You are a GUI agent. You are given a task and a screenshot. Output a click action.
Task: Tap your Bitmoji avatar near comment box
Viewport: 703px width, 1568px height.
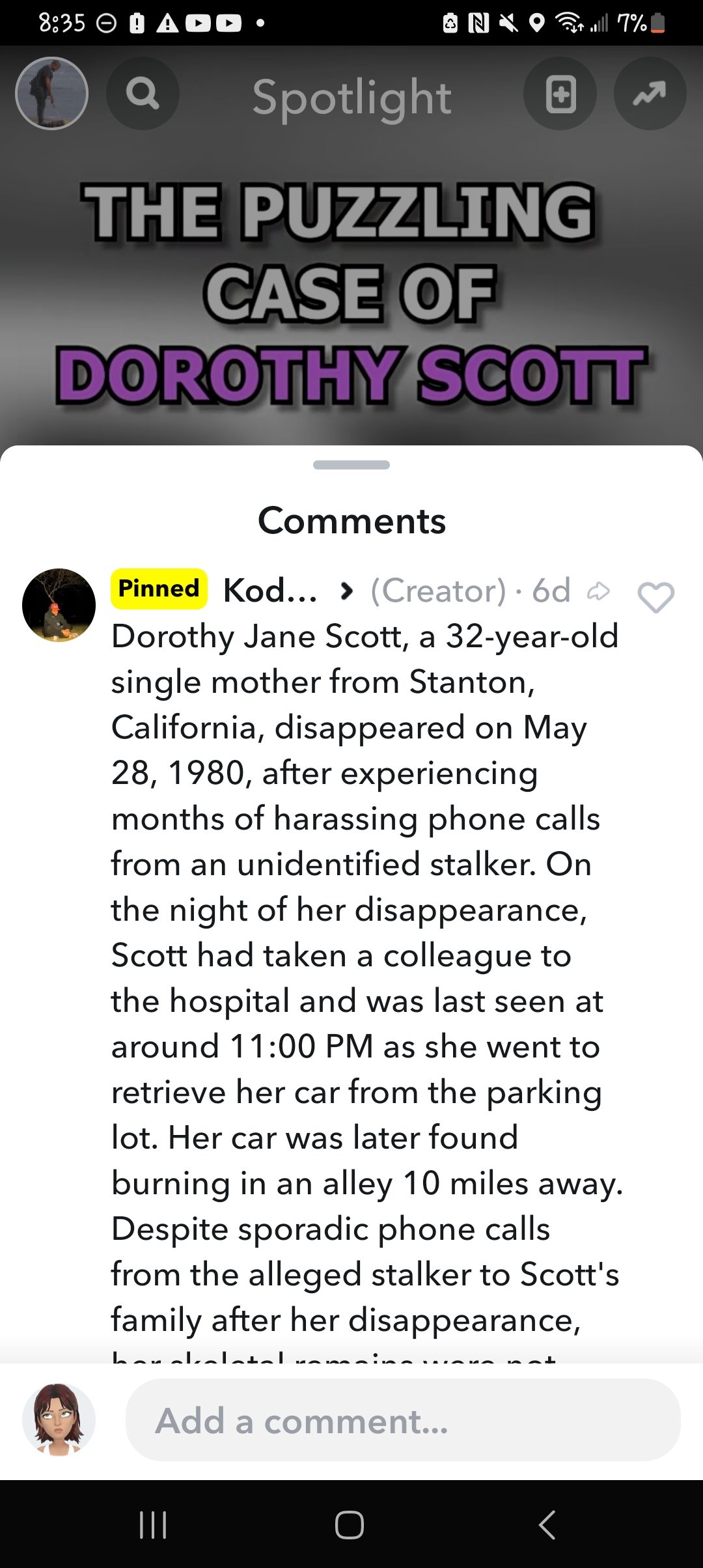point(59,1420)
